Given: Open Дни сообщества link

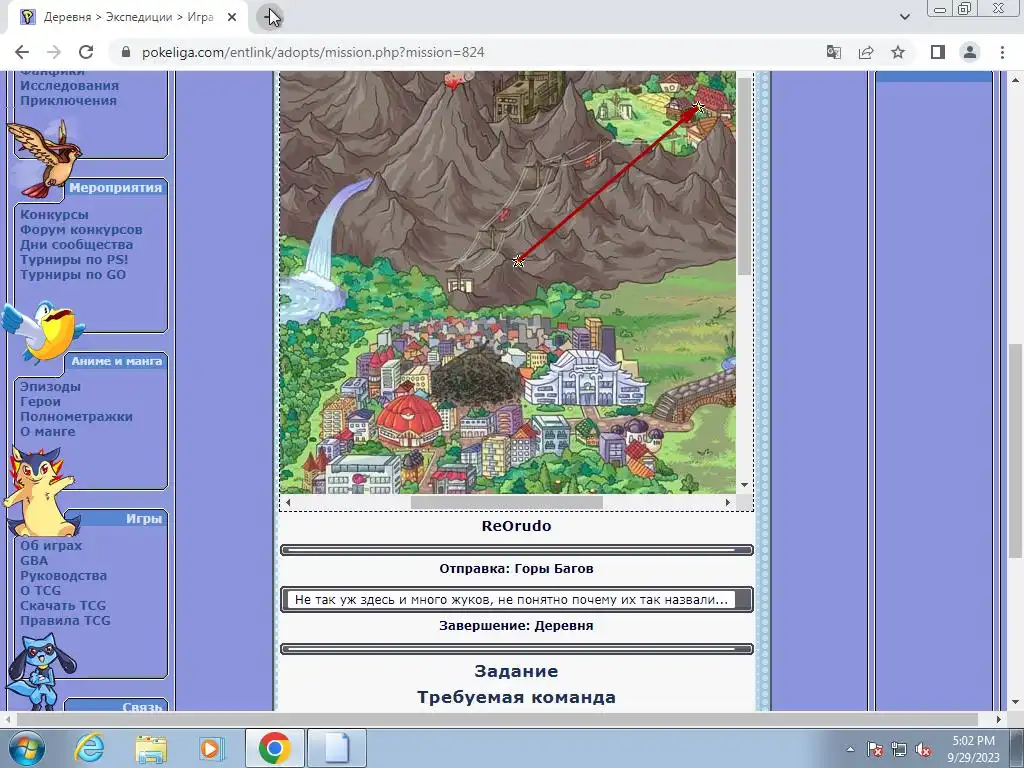Looking at the screenshot, I should pos(76,244).
